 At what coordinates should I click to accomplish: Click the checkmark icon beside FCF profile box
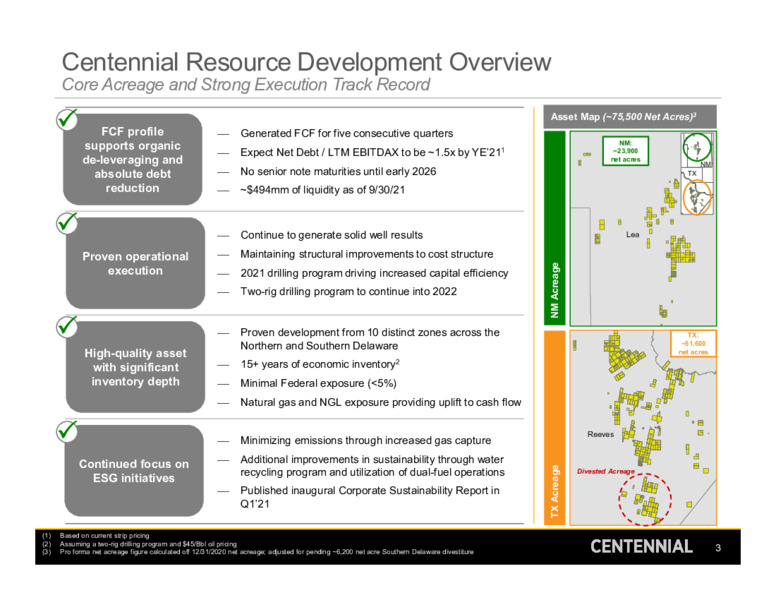[x=67, y=119]
